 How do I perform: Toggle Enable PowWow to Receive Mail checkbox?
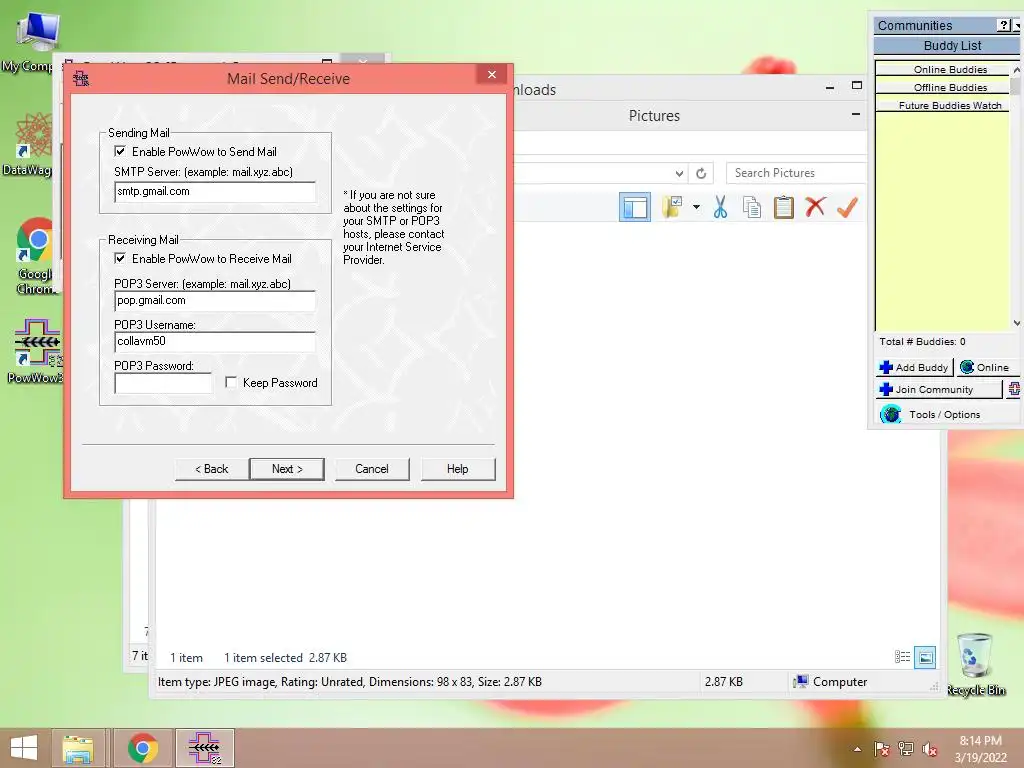pos(120,259)
